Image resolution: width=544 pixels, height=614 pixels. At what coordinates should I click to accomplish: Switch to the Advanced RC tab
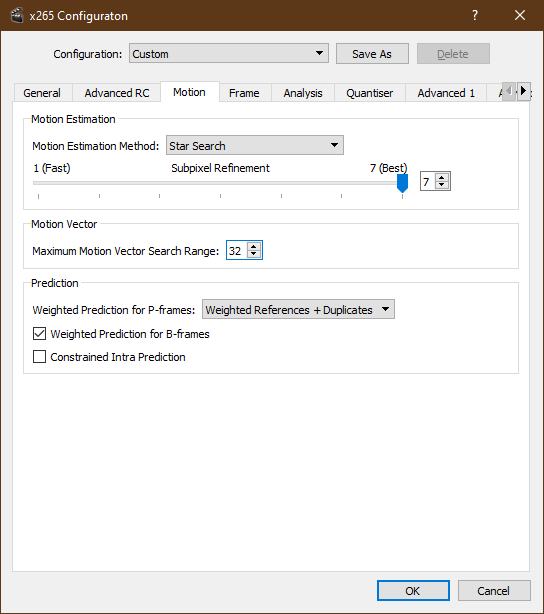coord(117,93)
